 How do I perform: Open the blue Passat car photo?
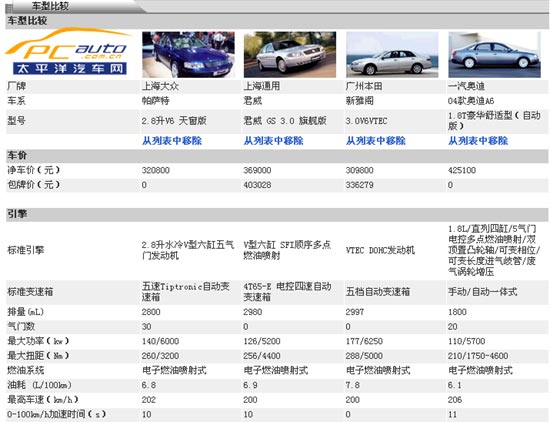click(x=188, y=54)
